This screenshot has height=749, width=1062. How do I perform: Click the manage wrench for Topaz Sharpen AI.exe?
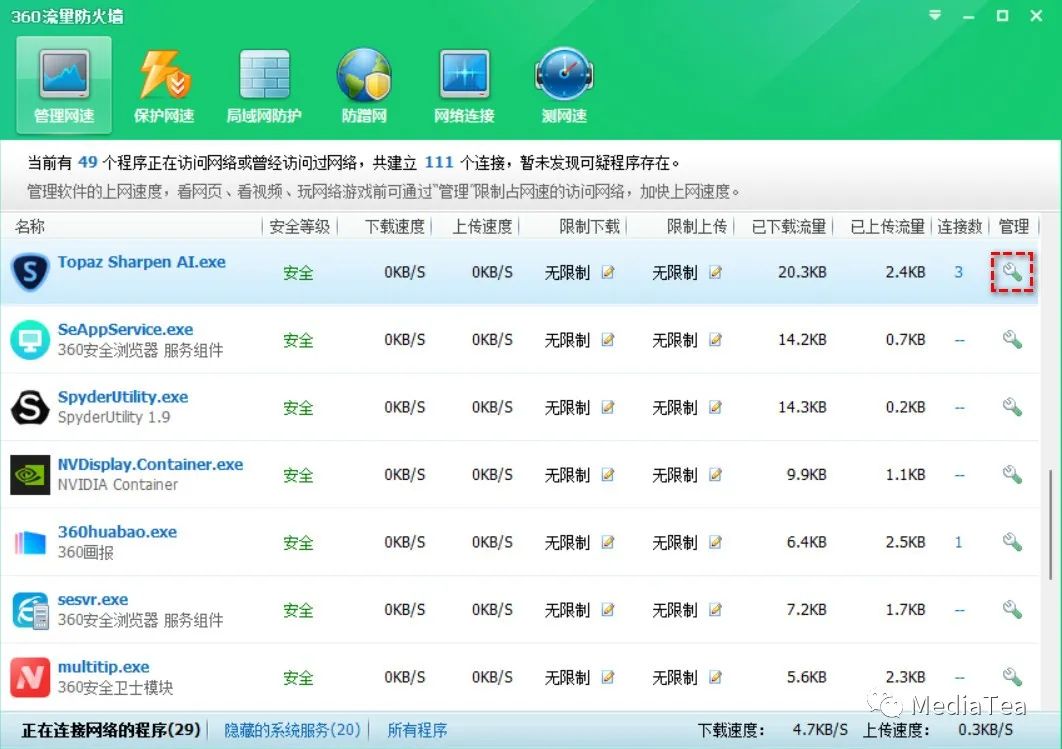1012,272
